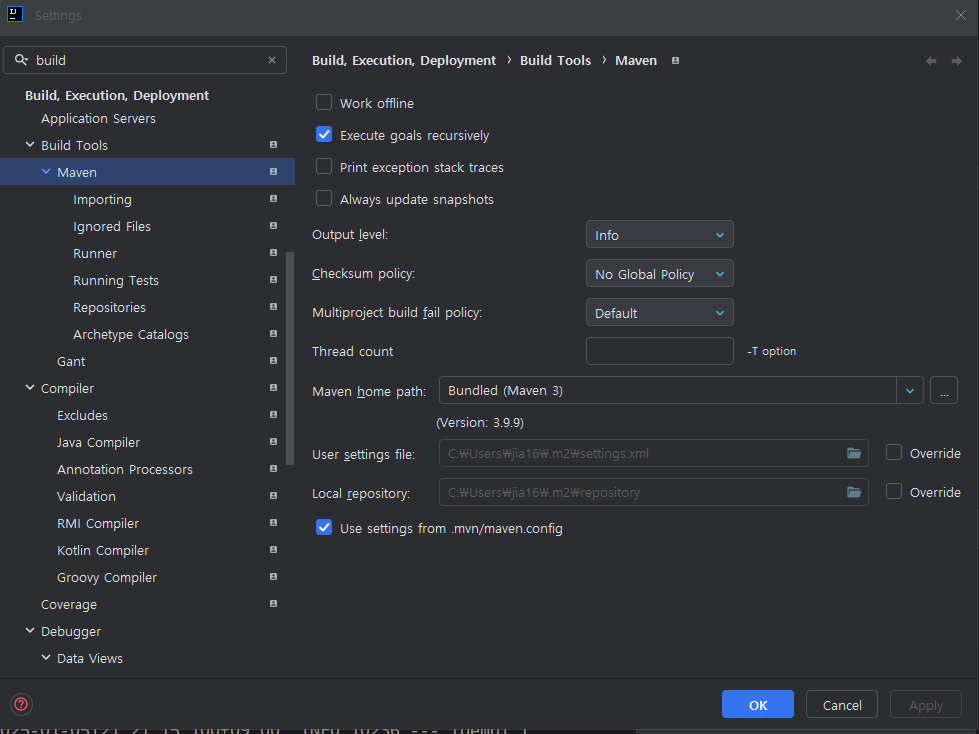Click the Bundled (Maven 3) home path field
979x734 pixels.
tap(667, 391)
